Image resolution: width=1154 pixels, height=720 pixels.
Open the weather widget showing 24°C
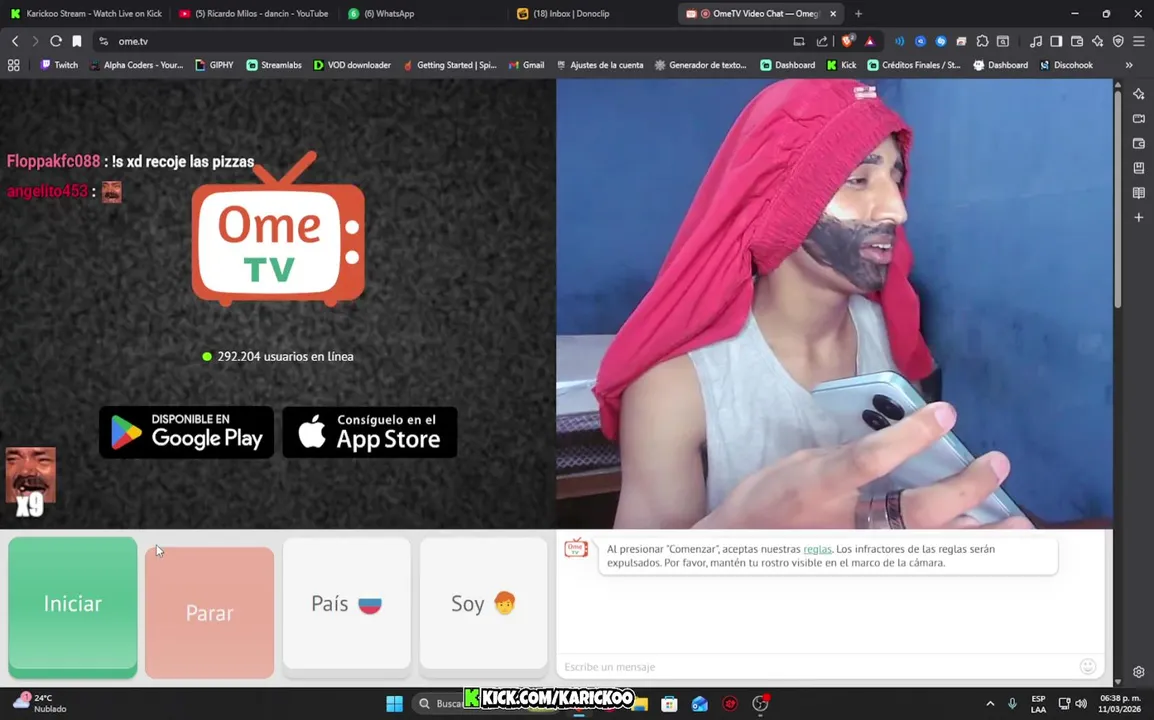40,703
